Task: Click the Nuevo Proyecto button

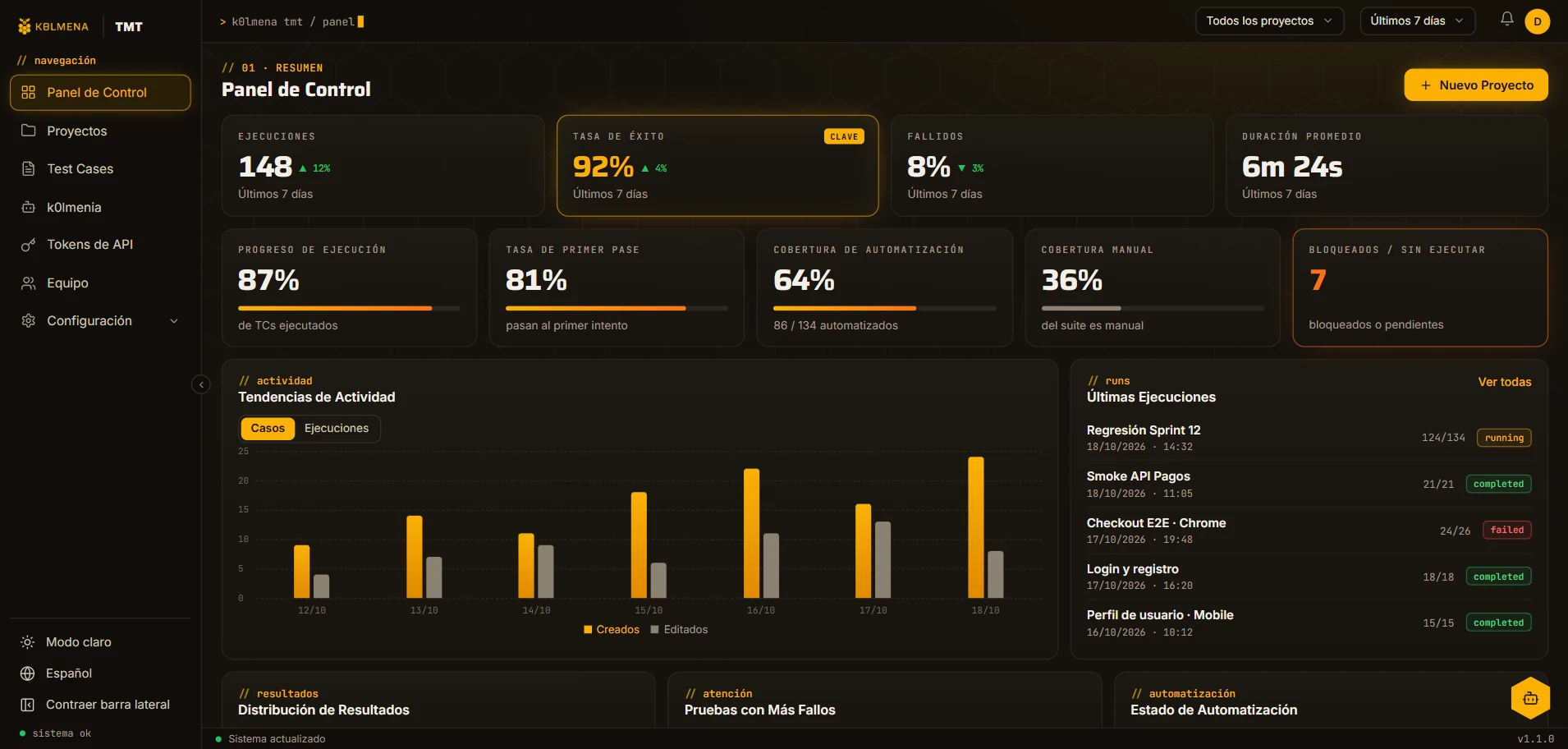Action: [1475, 85]
